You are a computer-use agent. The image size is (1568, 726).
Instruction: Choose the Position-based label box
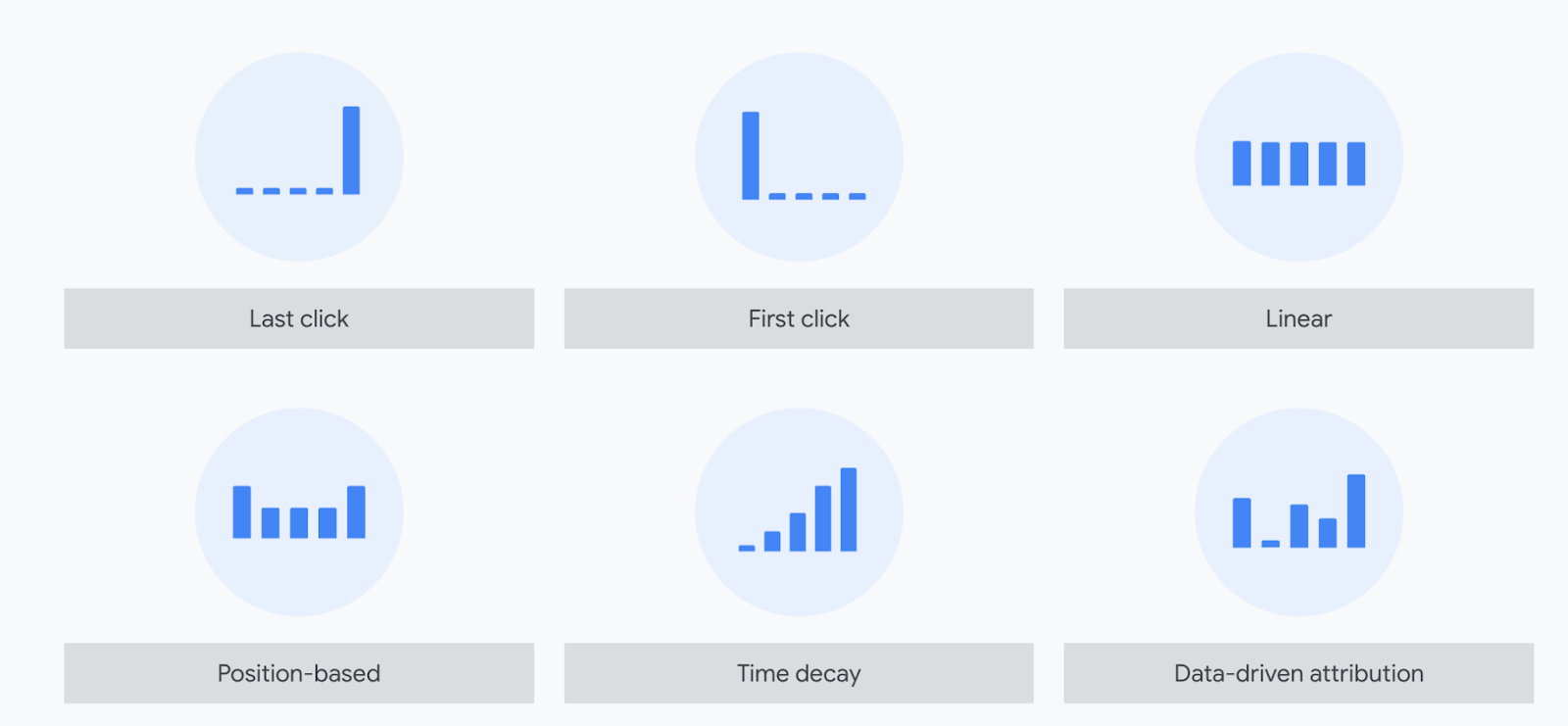pyautogui.click(x=299, y=673)
